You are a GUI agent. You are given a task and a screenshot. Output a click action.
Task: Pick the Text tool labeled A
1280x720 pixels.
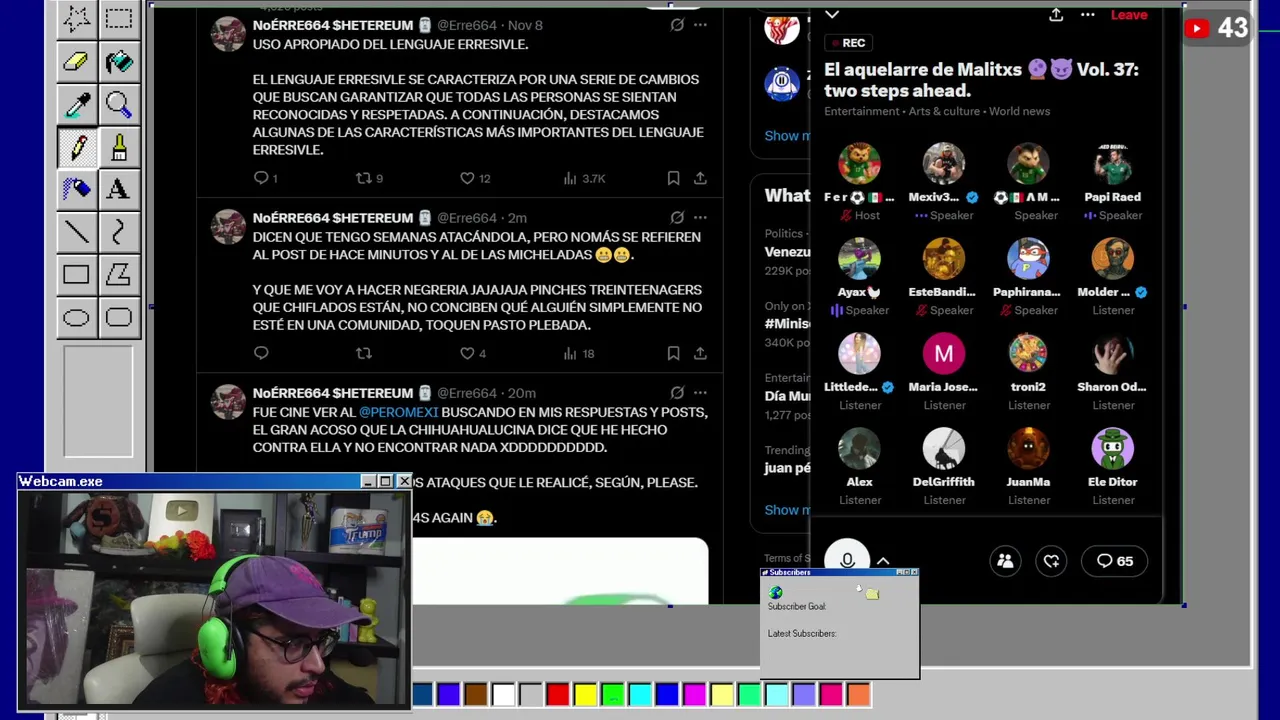pos(118,189)
